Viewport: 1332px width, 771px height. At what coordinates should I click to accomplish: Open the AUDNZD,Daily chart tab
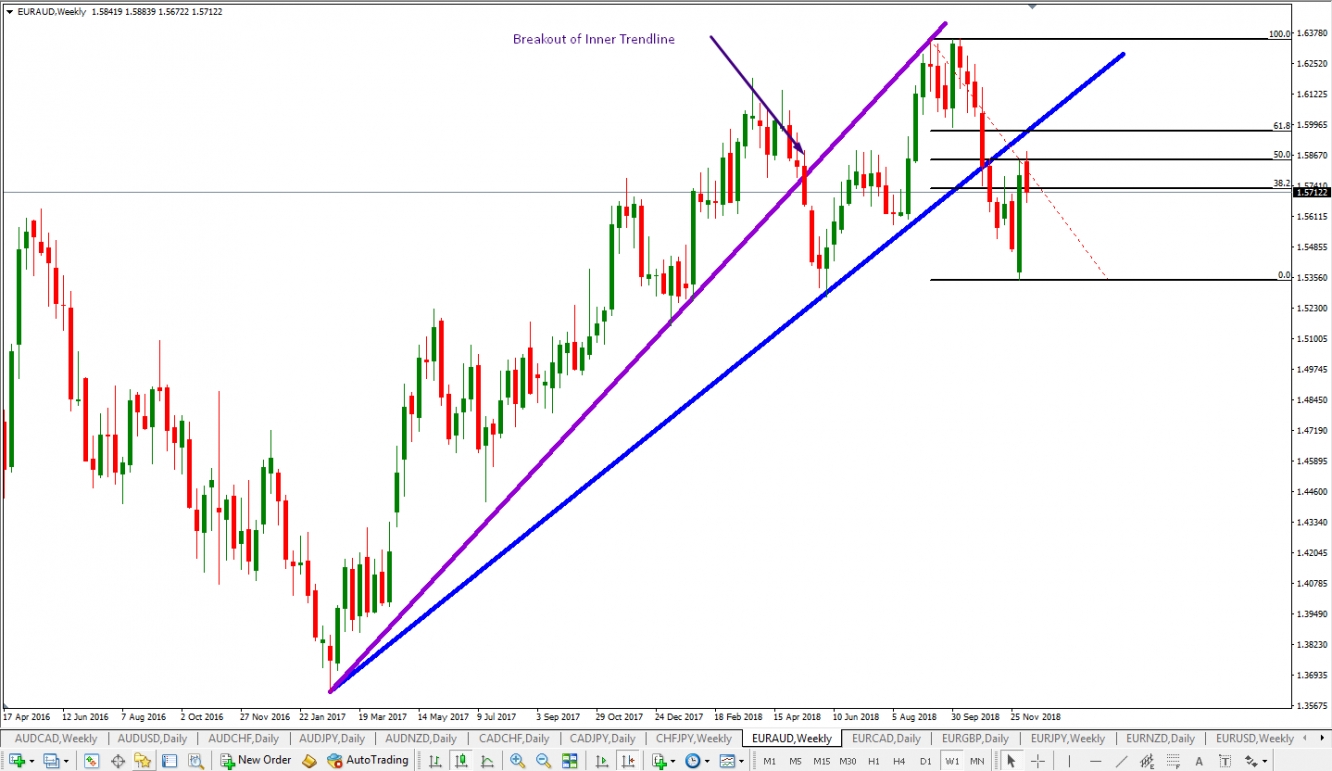[x=421, y=738]
